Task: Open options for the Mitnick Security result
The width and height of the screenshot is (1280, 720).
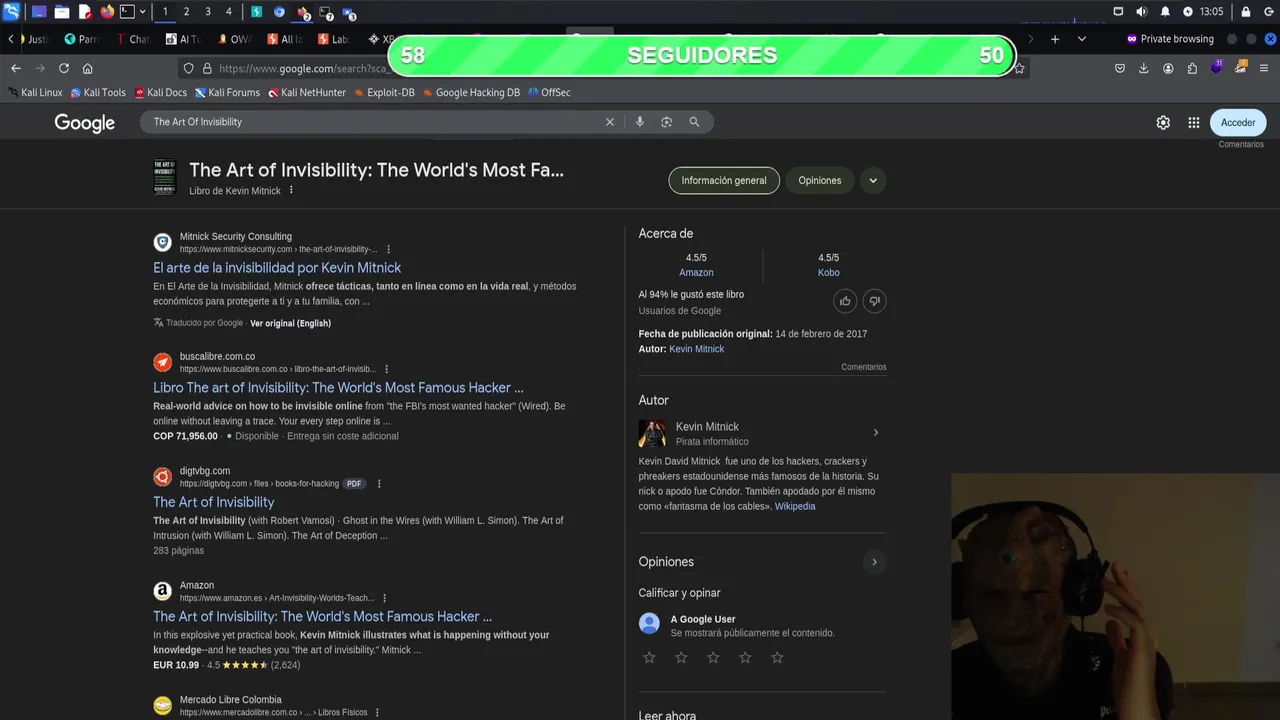Action: [x=389, y=249]
